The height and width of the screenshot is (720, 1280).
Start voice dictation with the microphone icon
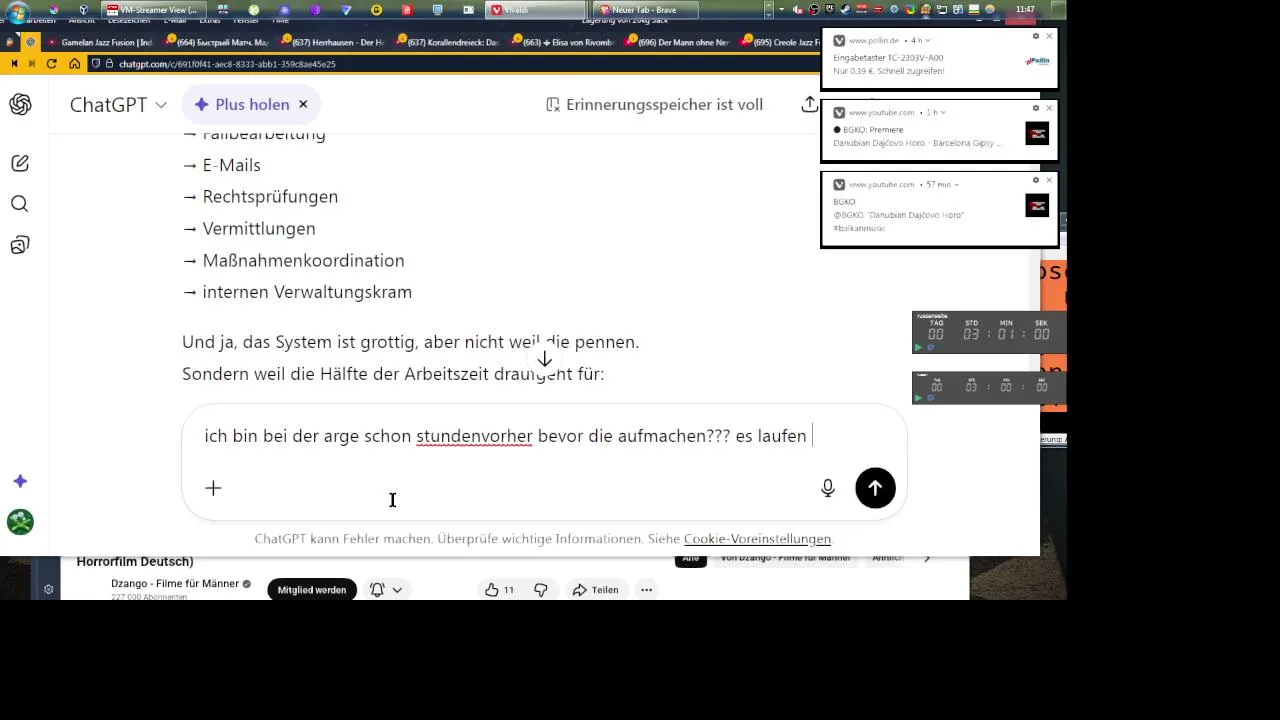click(x=828, y=488)
